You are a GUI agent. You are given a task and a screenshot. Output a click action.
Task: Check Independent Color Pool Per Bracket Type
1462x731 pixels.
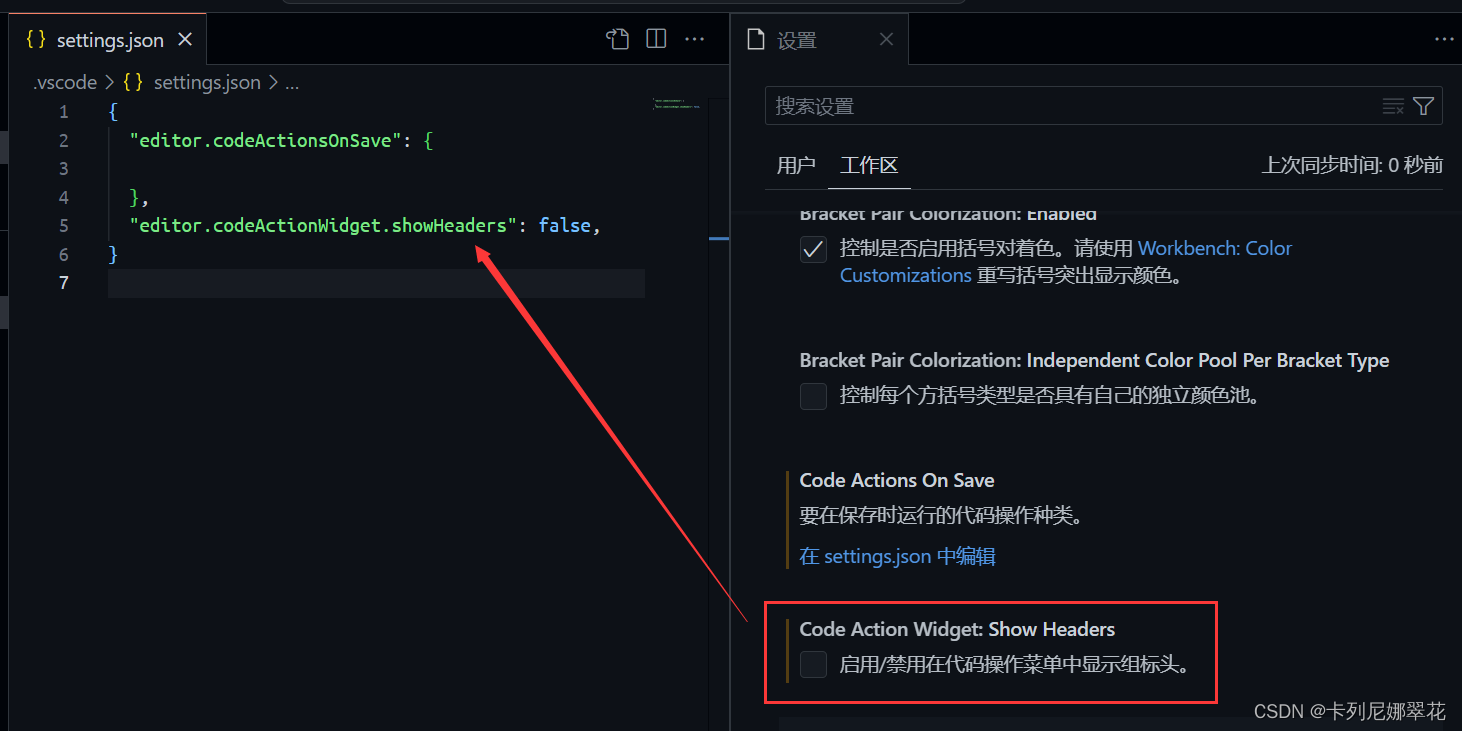tap(813, 396)
